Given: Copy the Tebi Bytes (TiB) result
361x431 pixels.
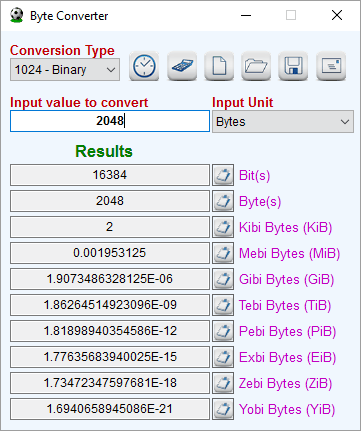Looking at the screenshot, I should [223, 305].
